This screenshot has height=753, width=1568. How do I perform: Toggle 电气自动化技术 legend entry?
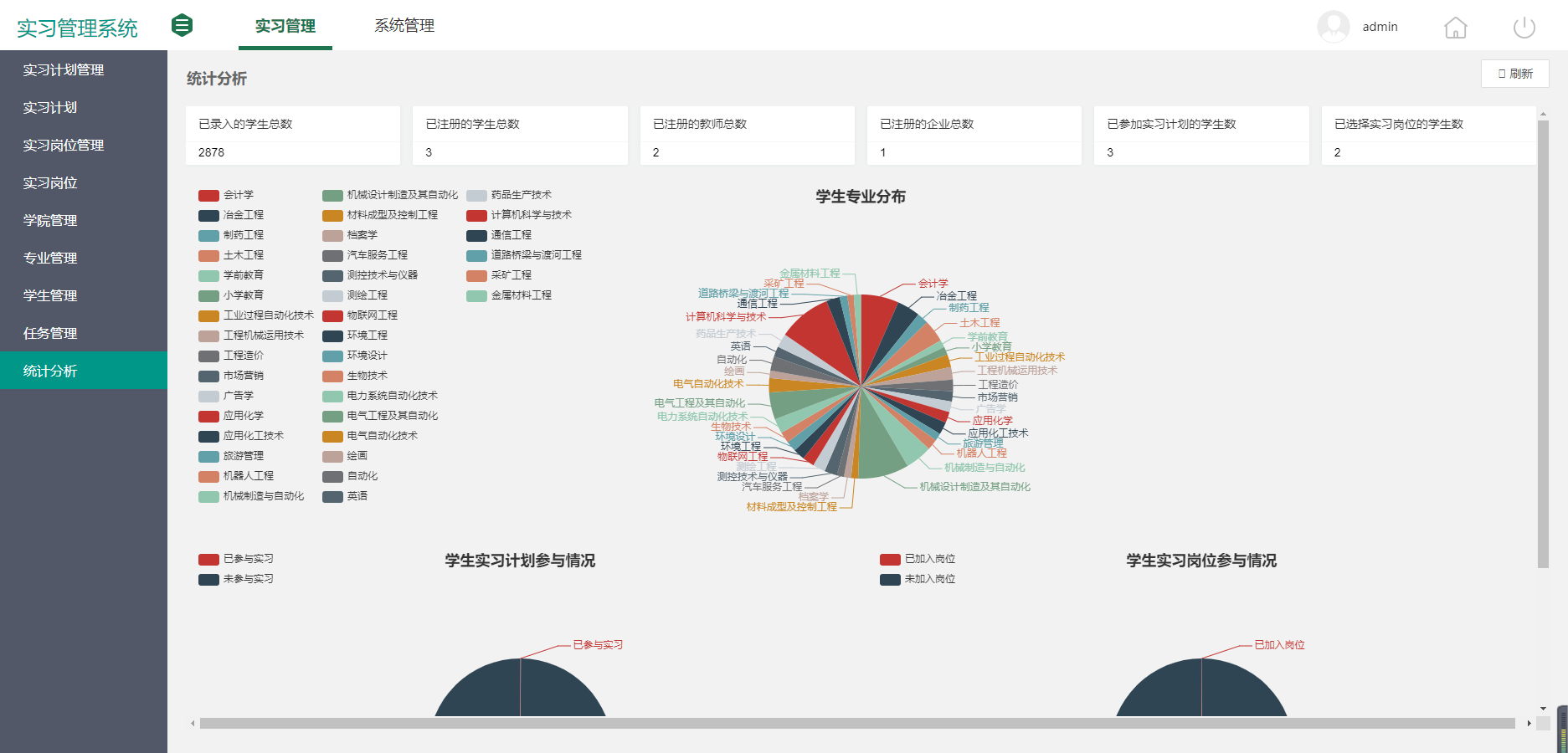point(370,436)
